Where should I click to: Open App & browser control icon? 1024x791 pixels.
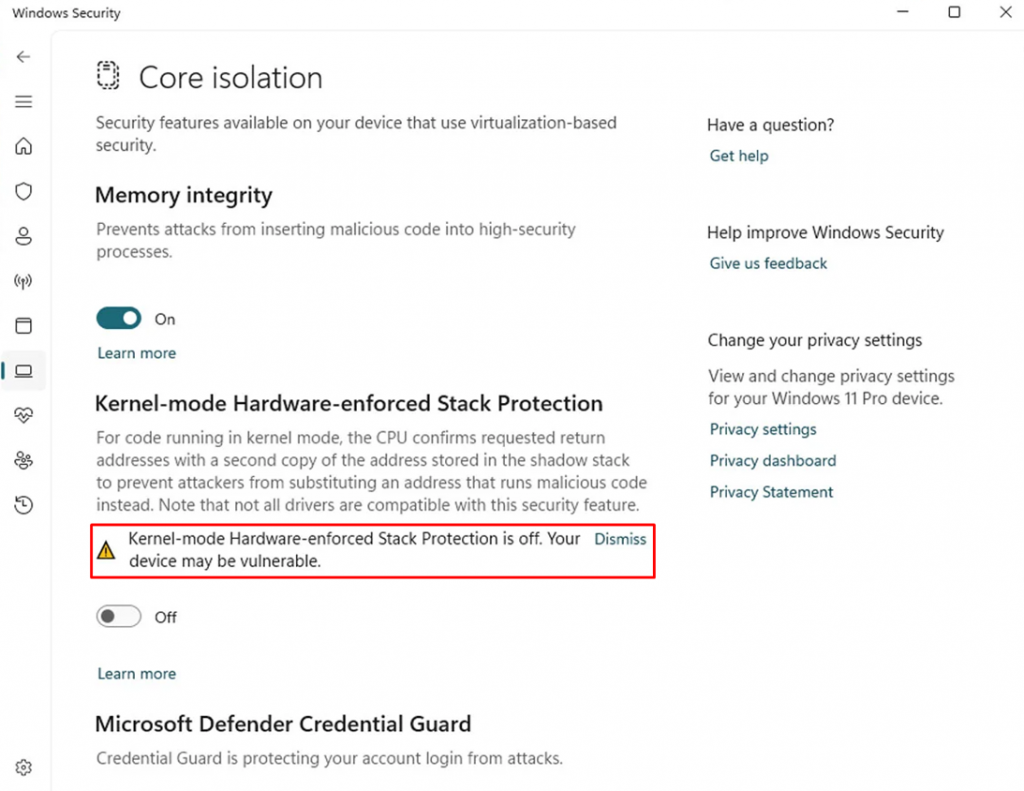pos(24,325)
